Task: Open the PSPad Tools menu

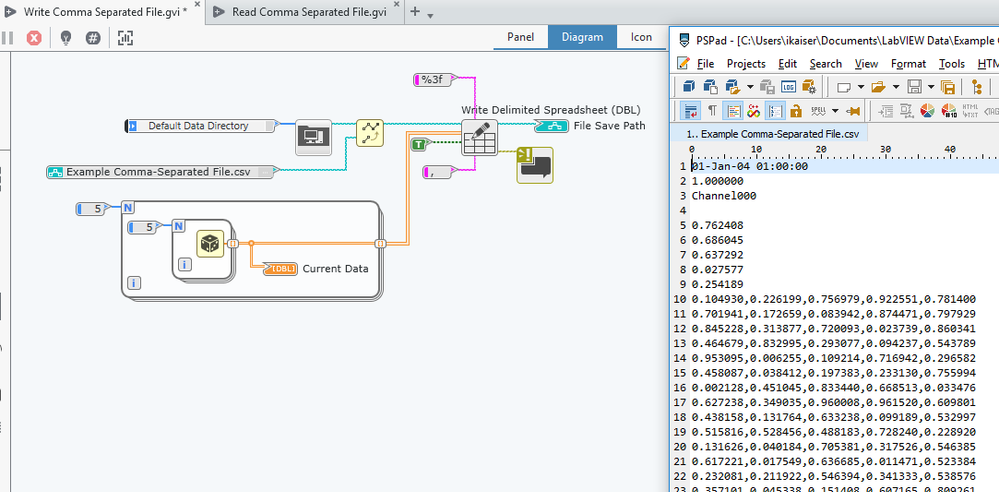Action: pos(952,64)
